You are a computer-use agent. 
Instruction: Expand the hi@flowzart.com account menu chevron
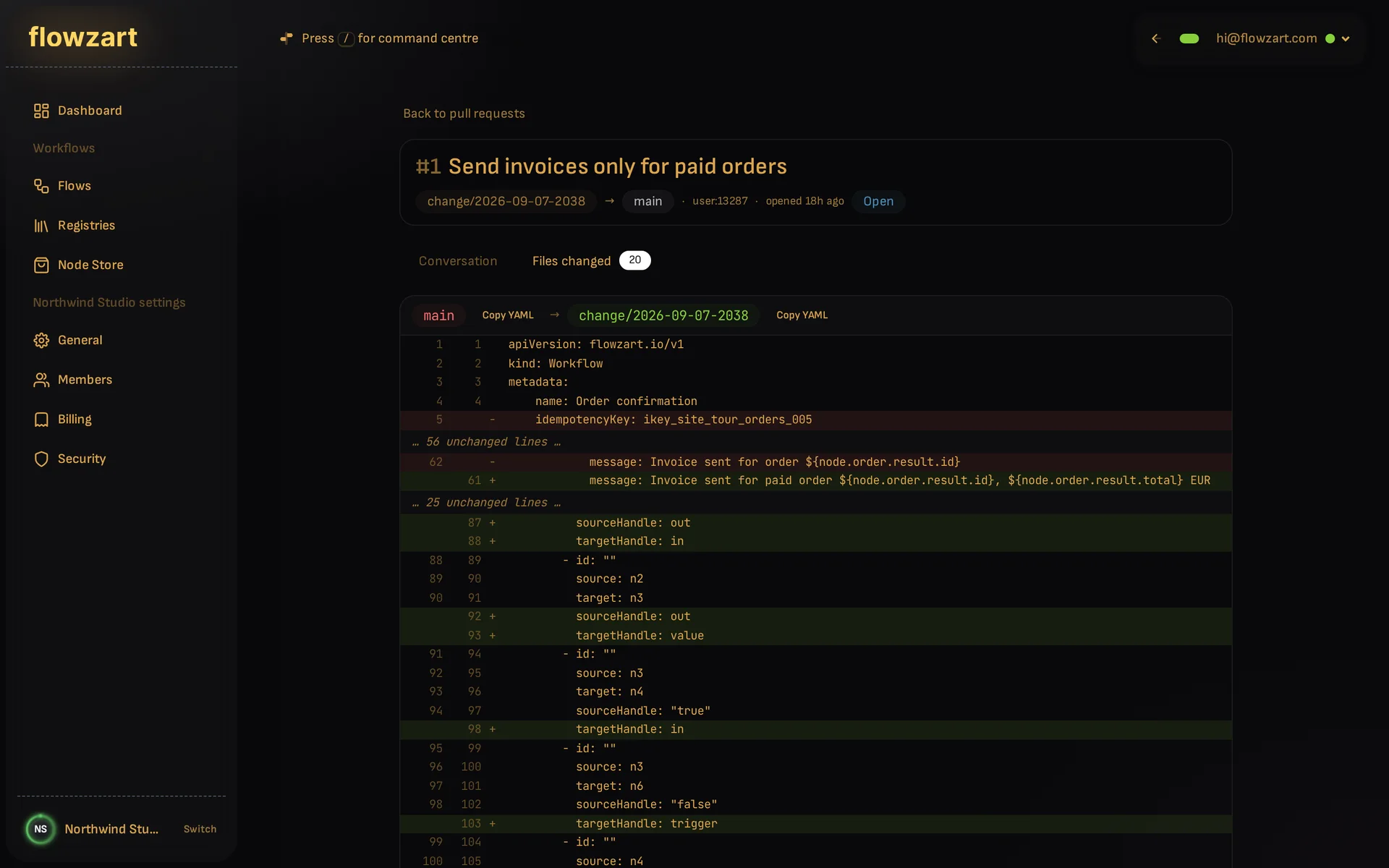[x=1346, y=39]
